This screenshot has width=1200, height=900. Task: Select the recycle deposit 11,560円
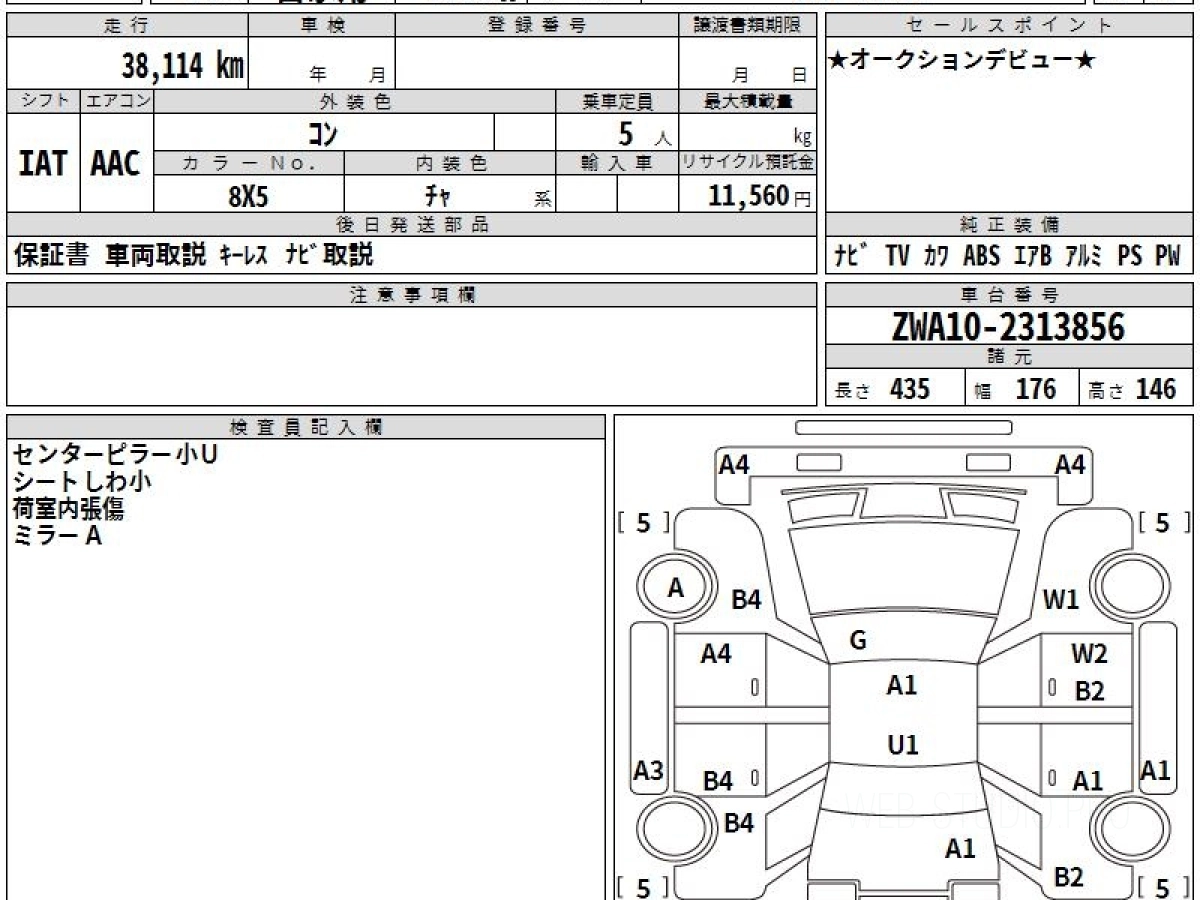[x=760, y=196]
